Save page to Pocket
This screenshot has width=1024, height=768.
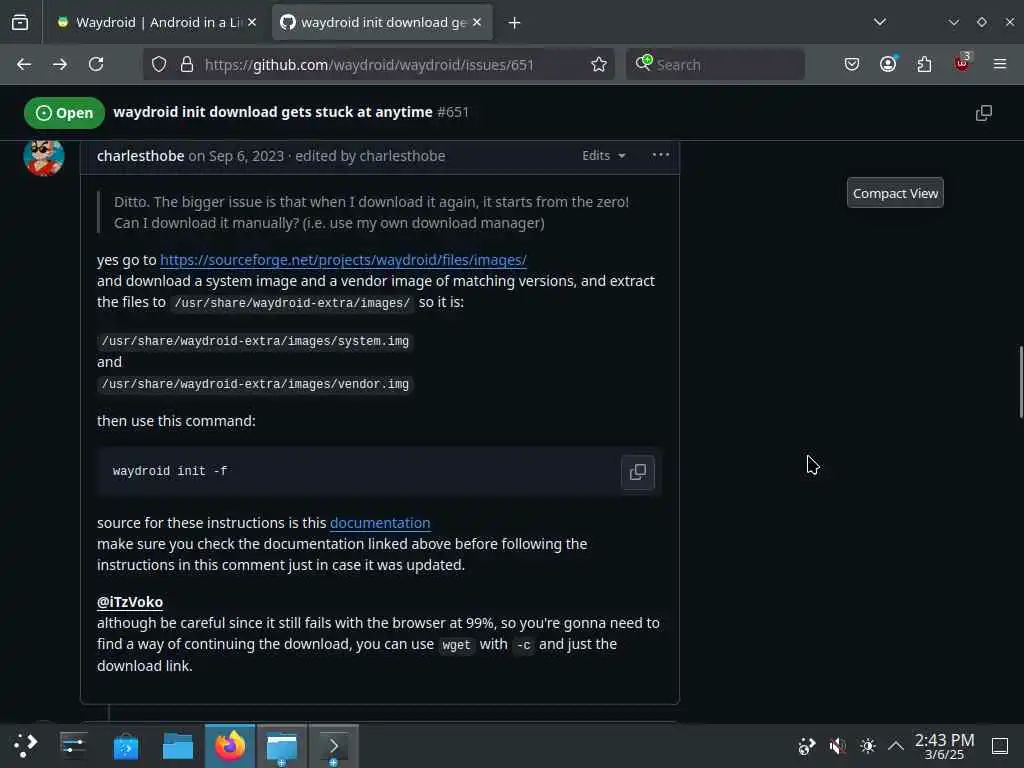(852, 64)
